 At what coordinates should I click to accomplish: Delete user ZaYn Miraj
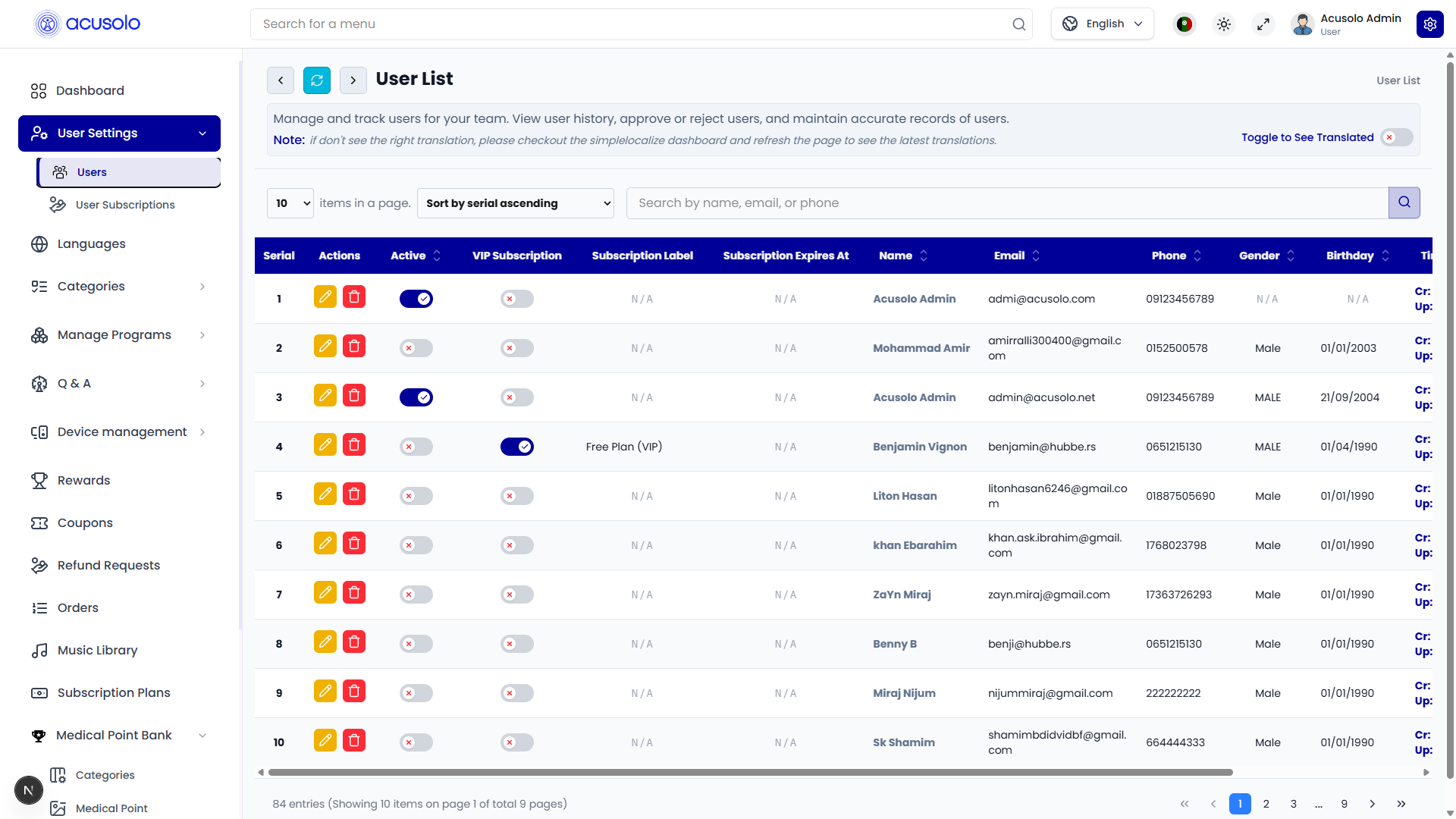click(x=354, y=592)
